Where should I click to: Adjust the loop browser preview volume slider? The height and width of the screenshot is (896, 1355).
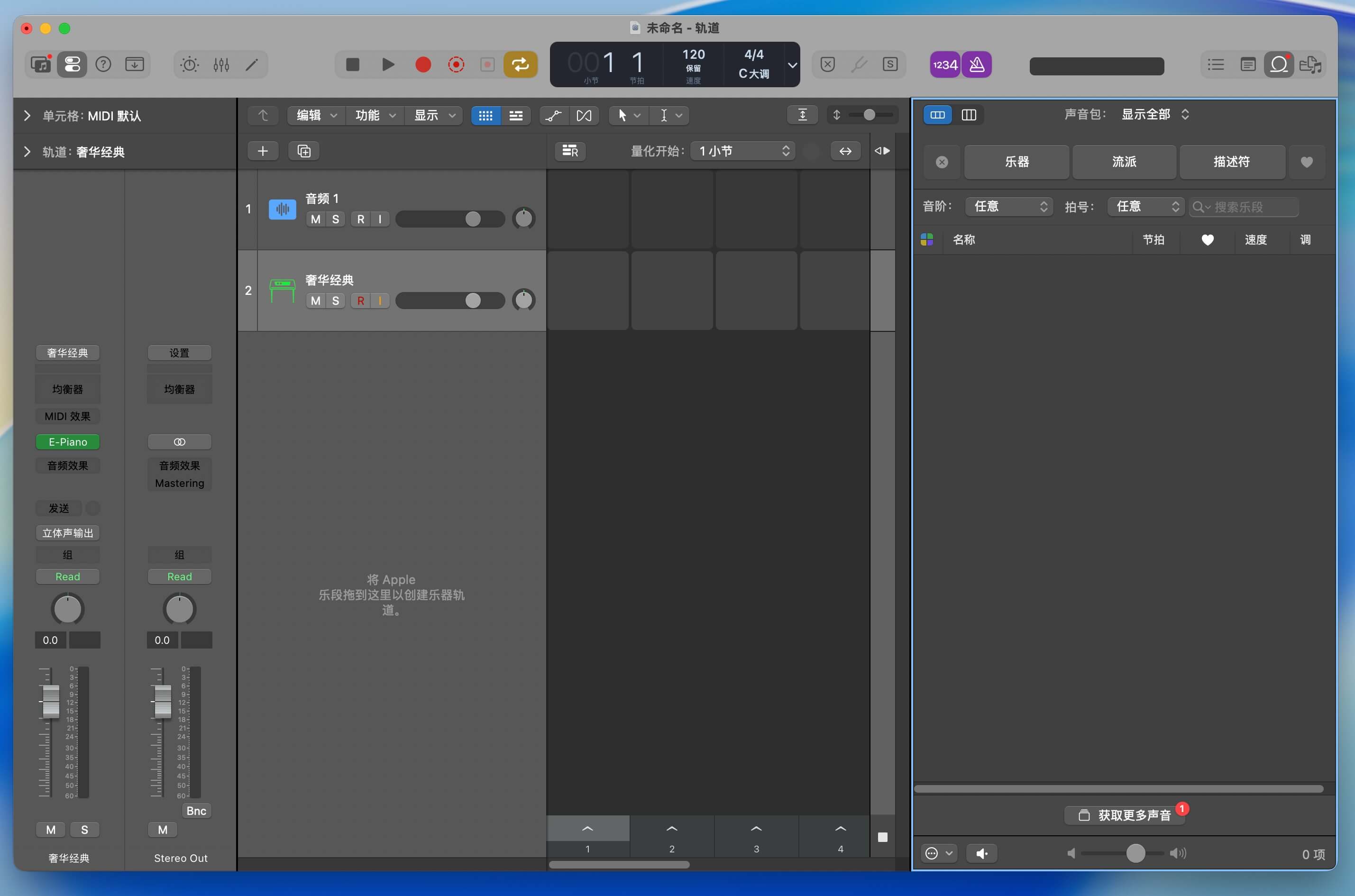(1135, 853)
